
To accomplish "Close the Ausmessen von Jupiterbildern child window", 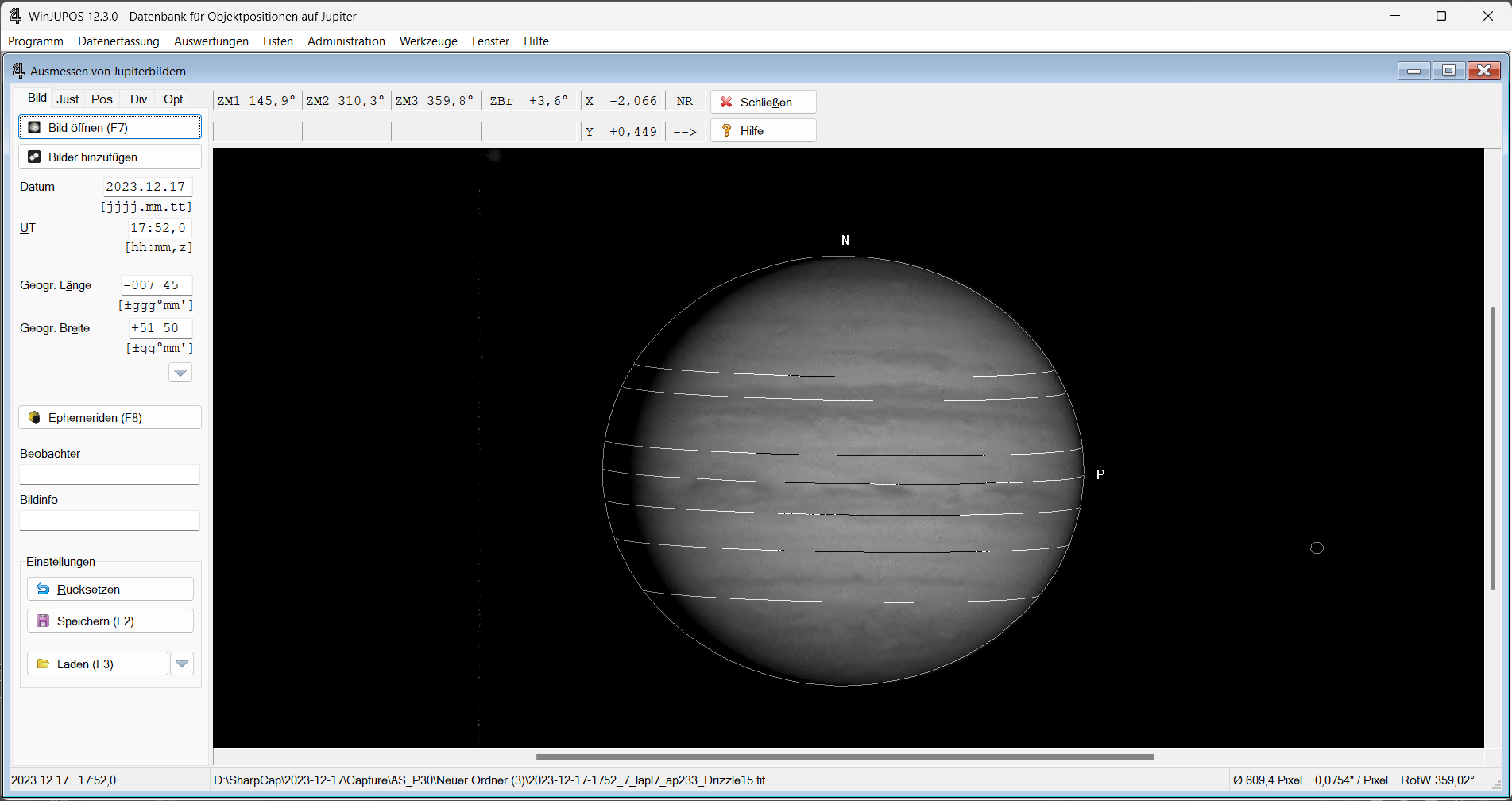I will pos(1483,71).
